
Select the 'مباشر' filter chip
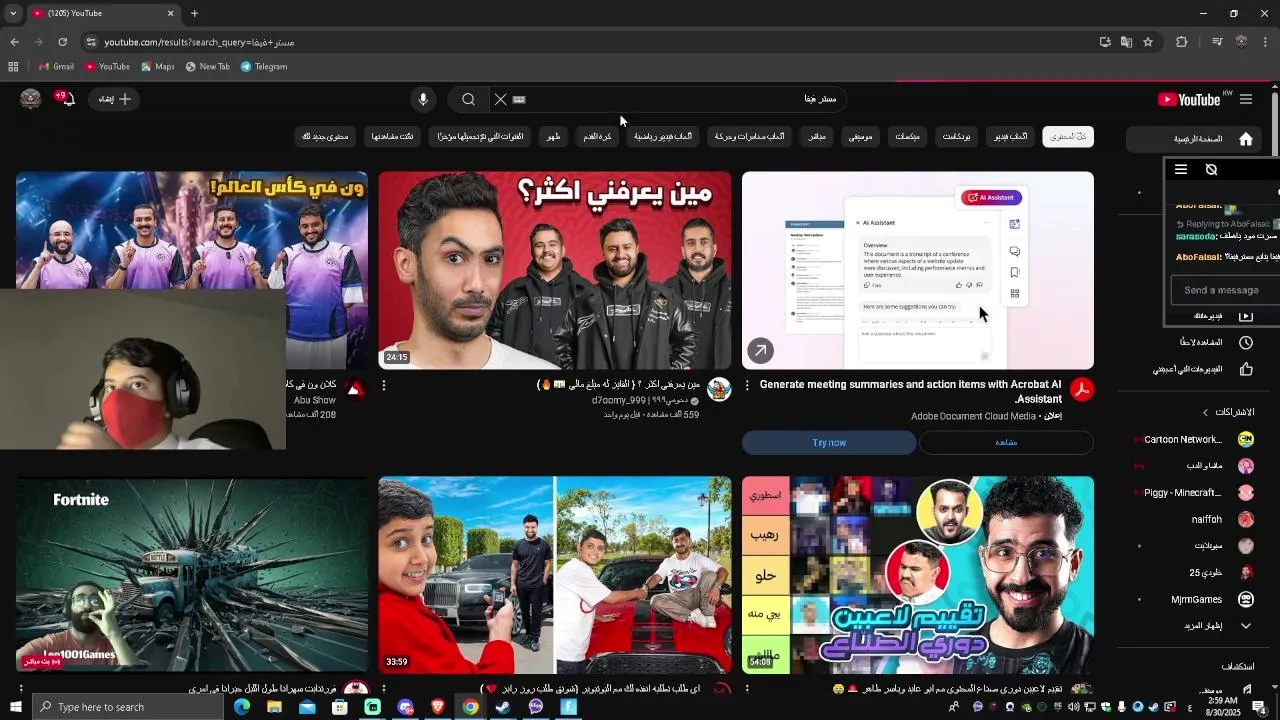(x=817, y=136)
